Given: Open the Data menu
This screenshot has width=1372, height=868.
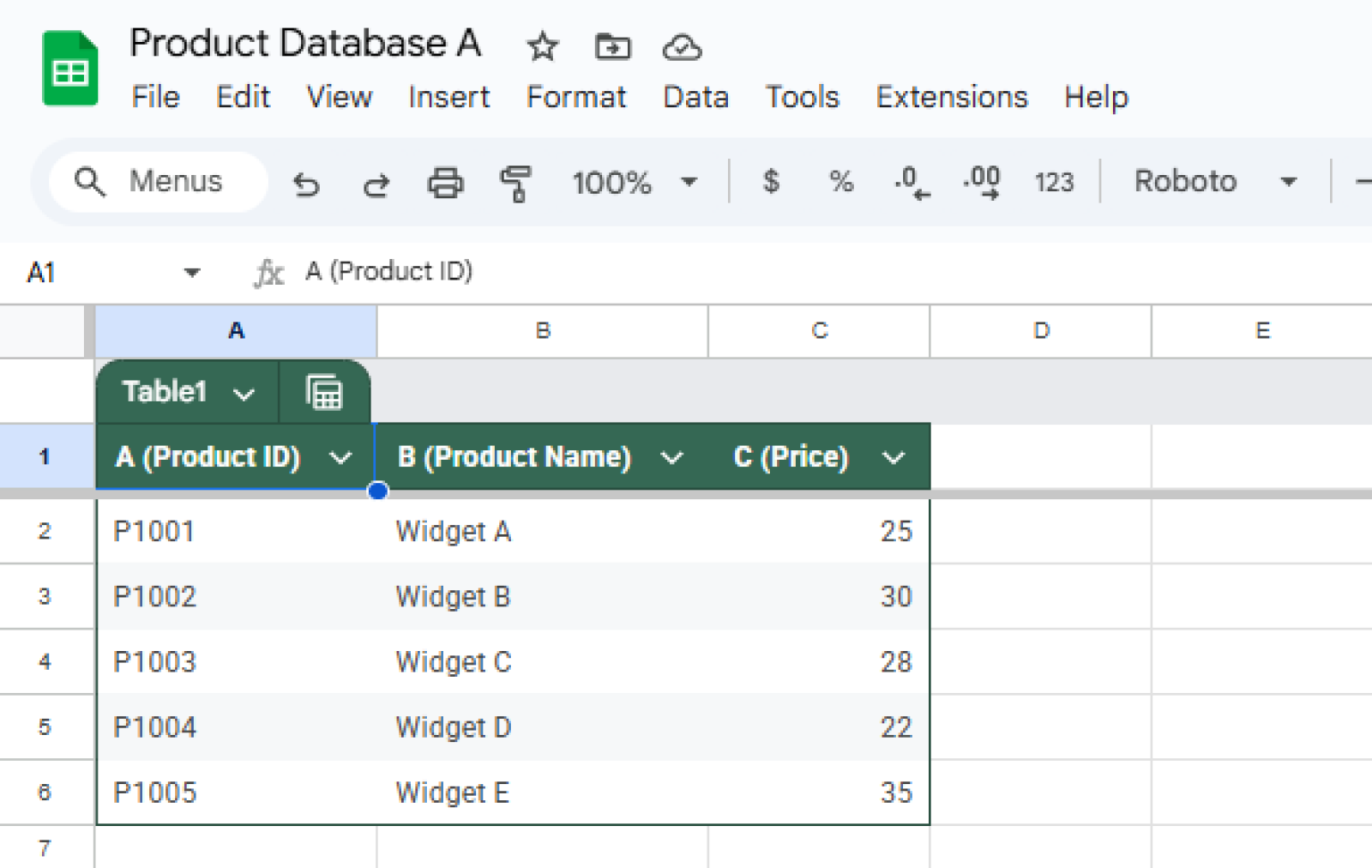Looking at the screenshot, I should click(696, 97).
